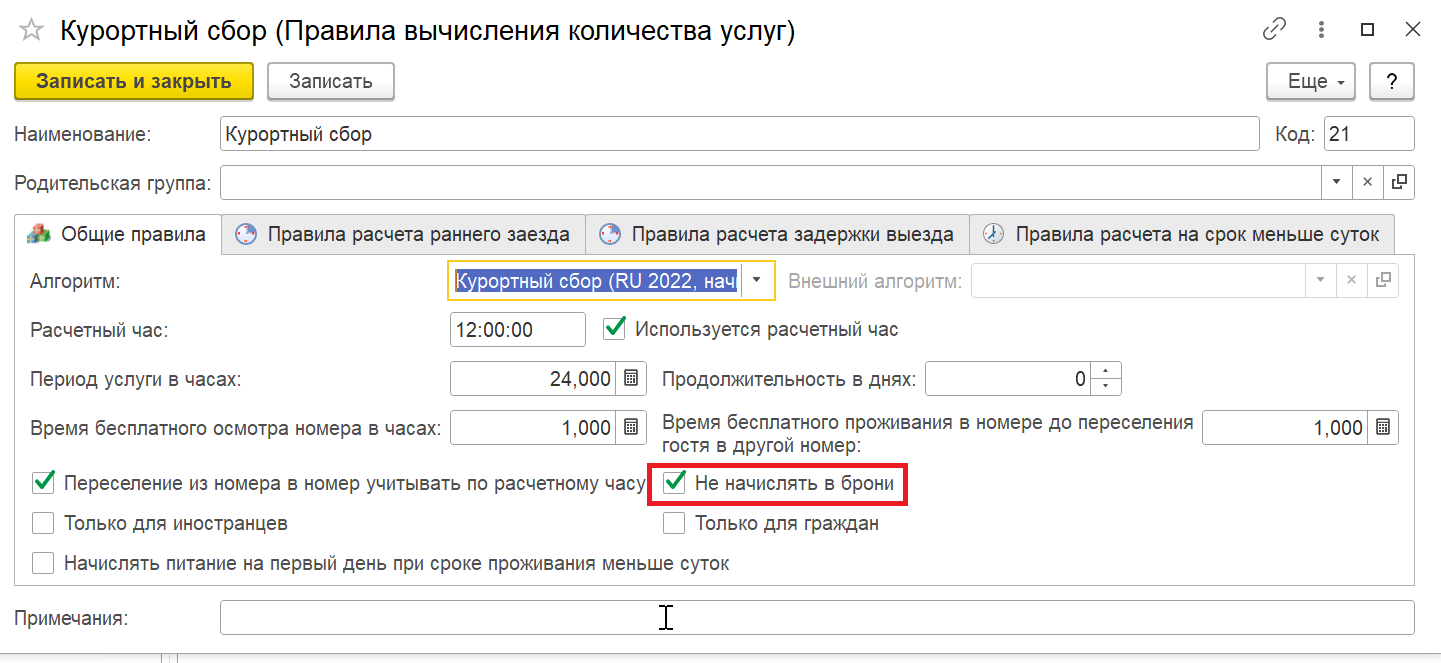Uncheck Не начислять в брони
The width and height of the screenshot is (1441, 663).
[675, 484]
